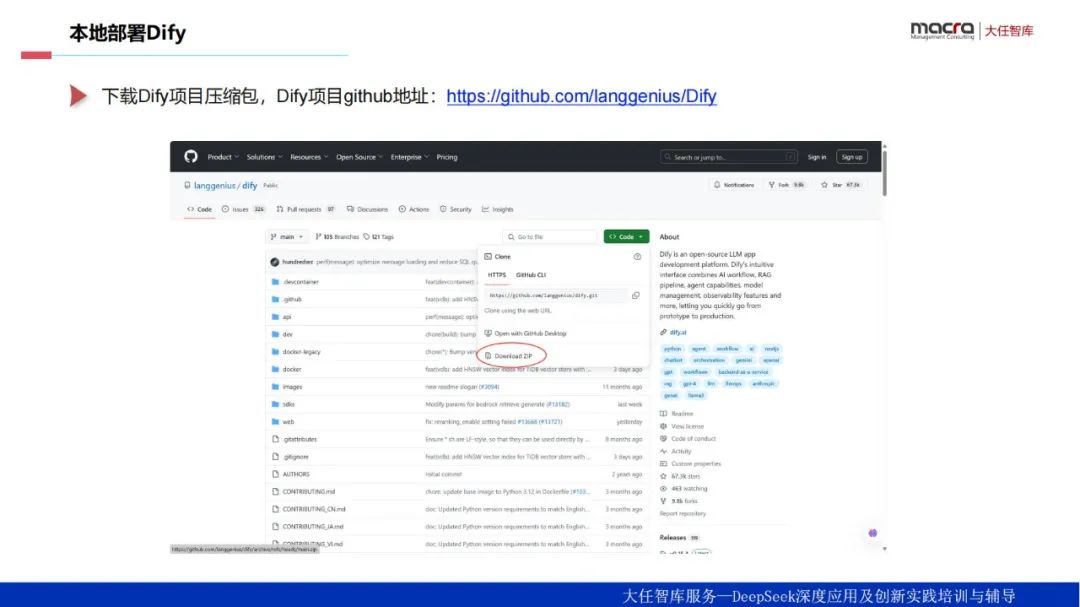Viewport: 1080px width, 607px height.
Task: Click the Report repository link
Action: [683, 514]
